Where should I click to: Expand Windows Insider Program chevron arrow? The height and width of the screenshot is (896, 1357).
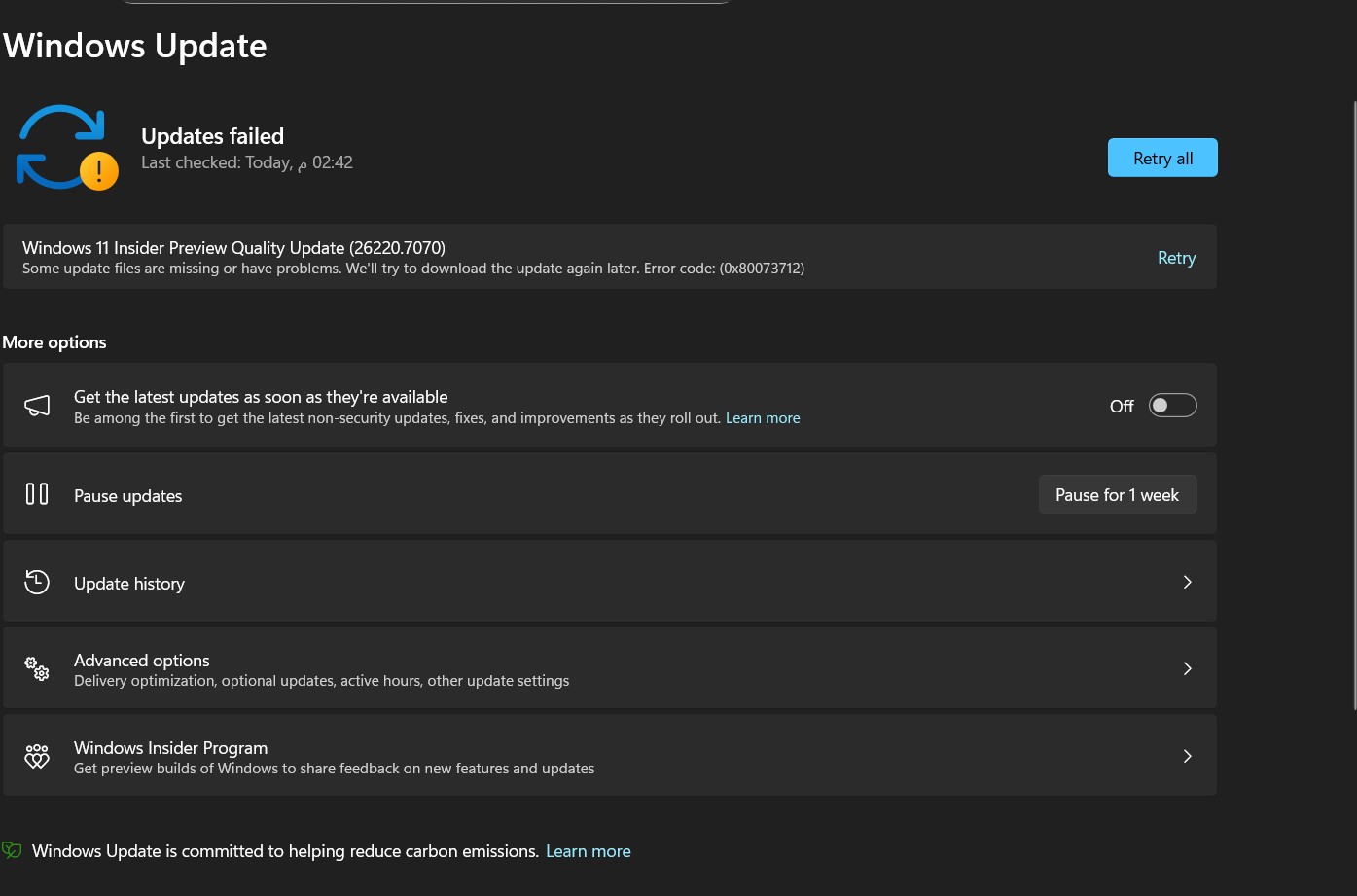point(1187,756)
